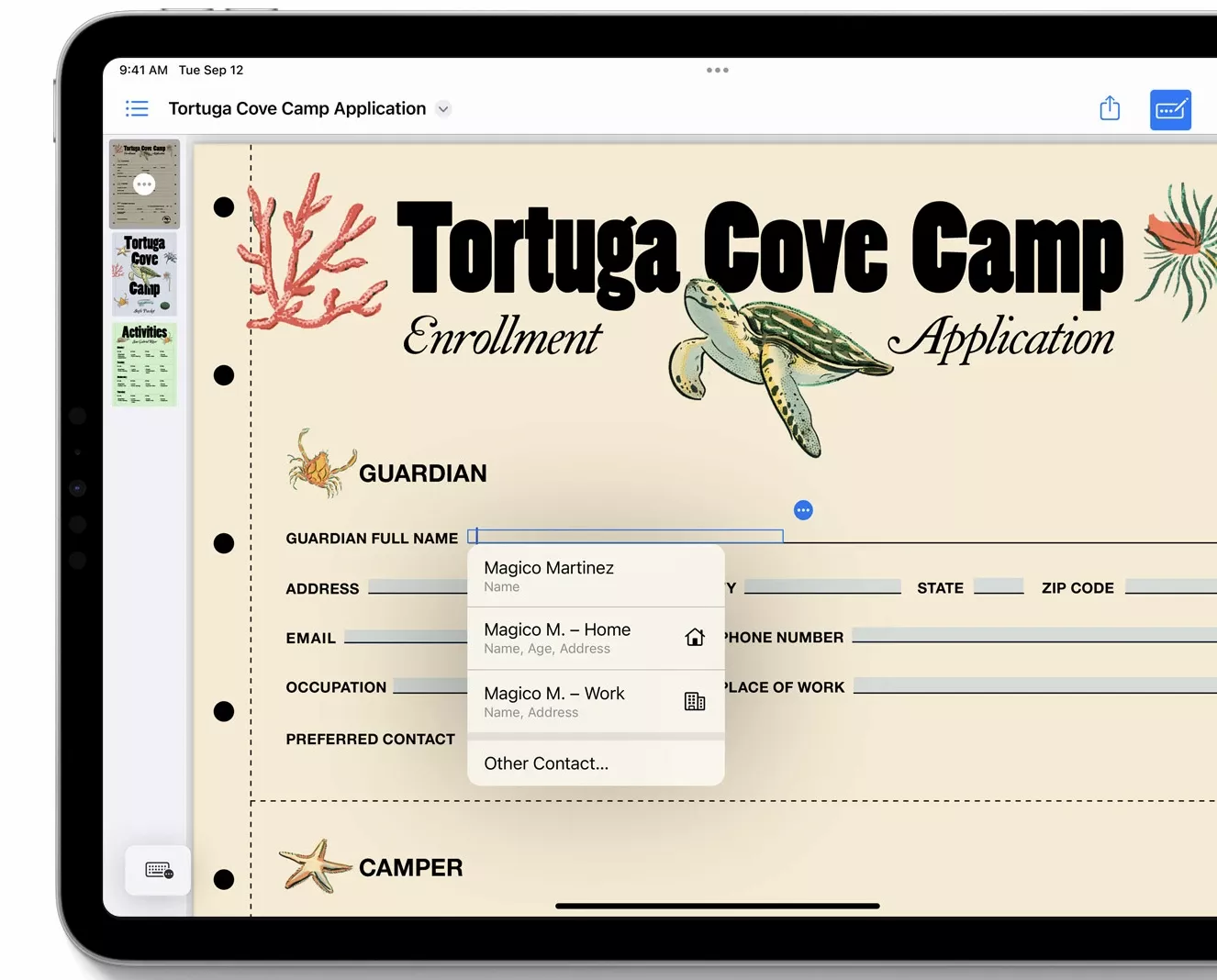
Task: Expand the document title dropdown chevron
Action: click(x=443, y=109)
